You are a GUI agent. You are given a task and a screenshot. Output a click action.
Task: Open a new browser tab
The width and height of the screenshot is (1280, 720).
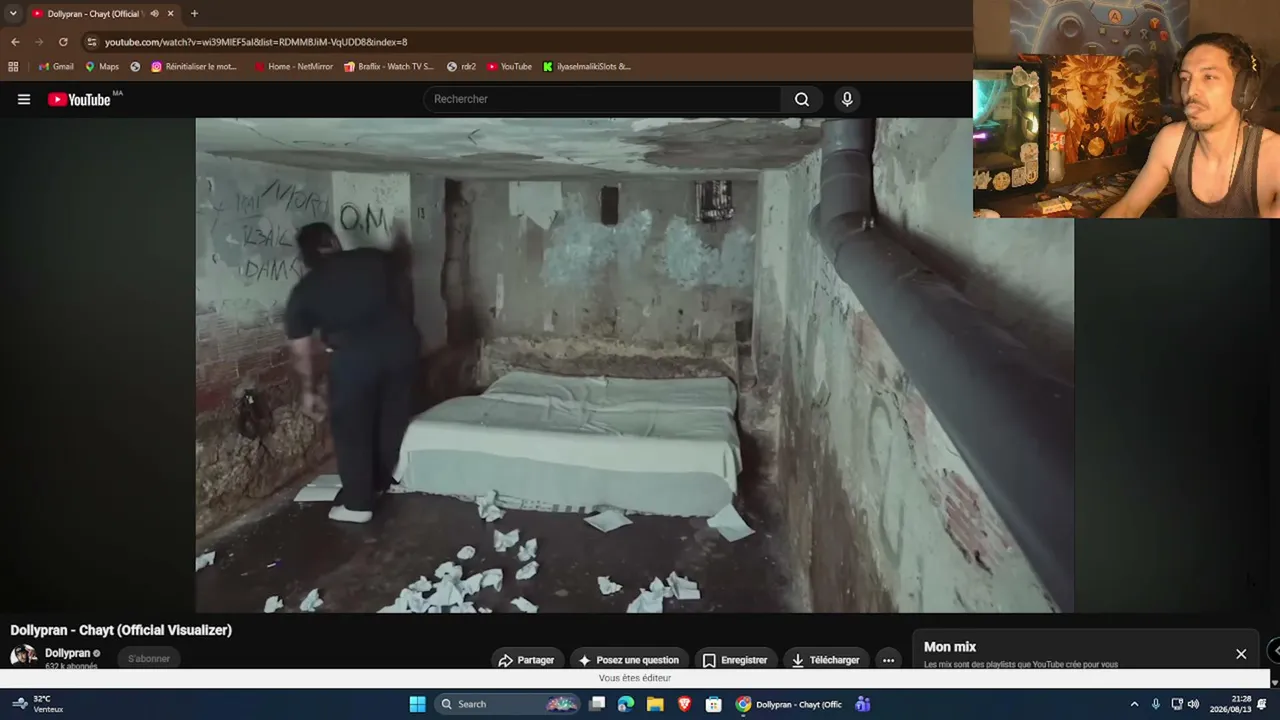pos(194,14)
